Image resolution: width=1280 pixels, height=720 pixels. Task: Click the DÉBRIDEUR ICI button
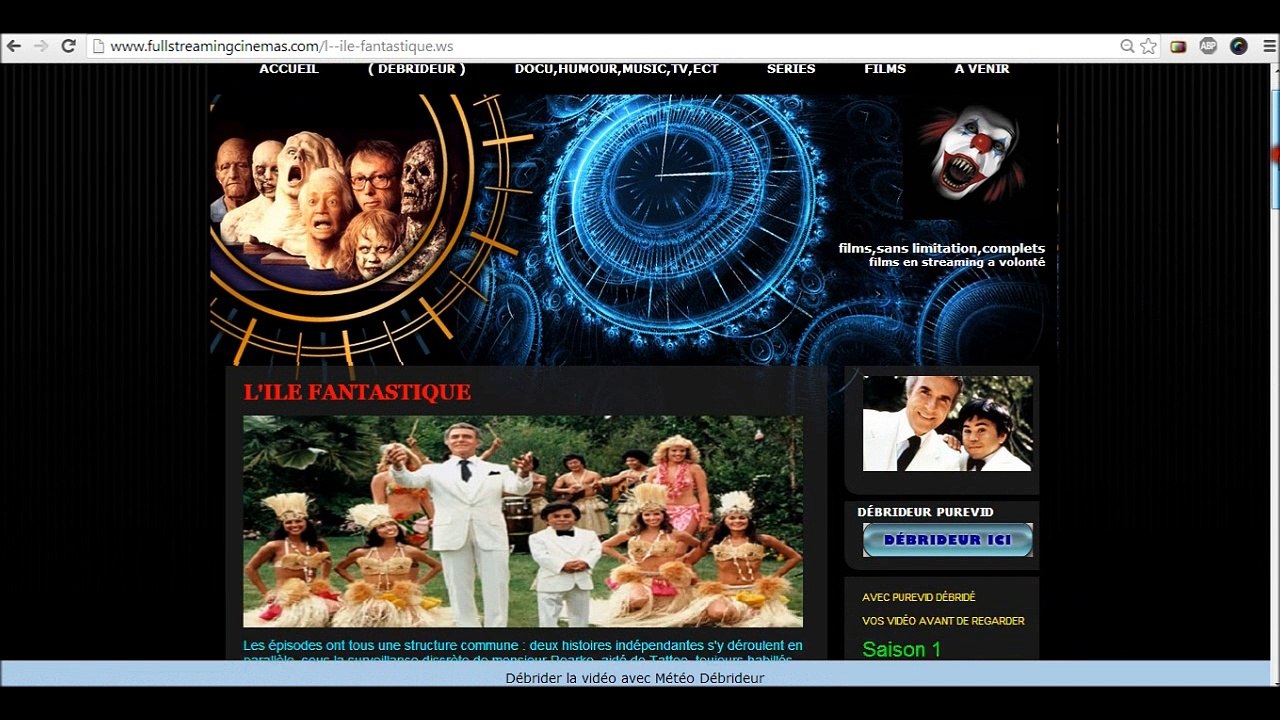(948, 540)
